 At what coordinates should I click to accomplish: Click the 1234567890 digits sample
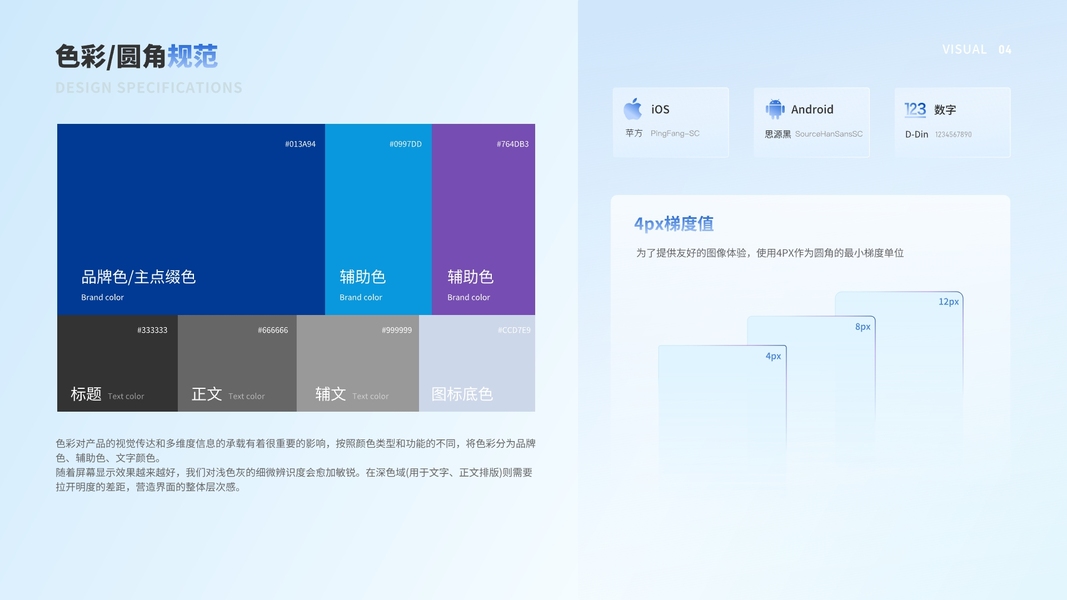(953, 135)
